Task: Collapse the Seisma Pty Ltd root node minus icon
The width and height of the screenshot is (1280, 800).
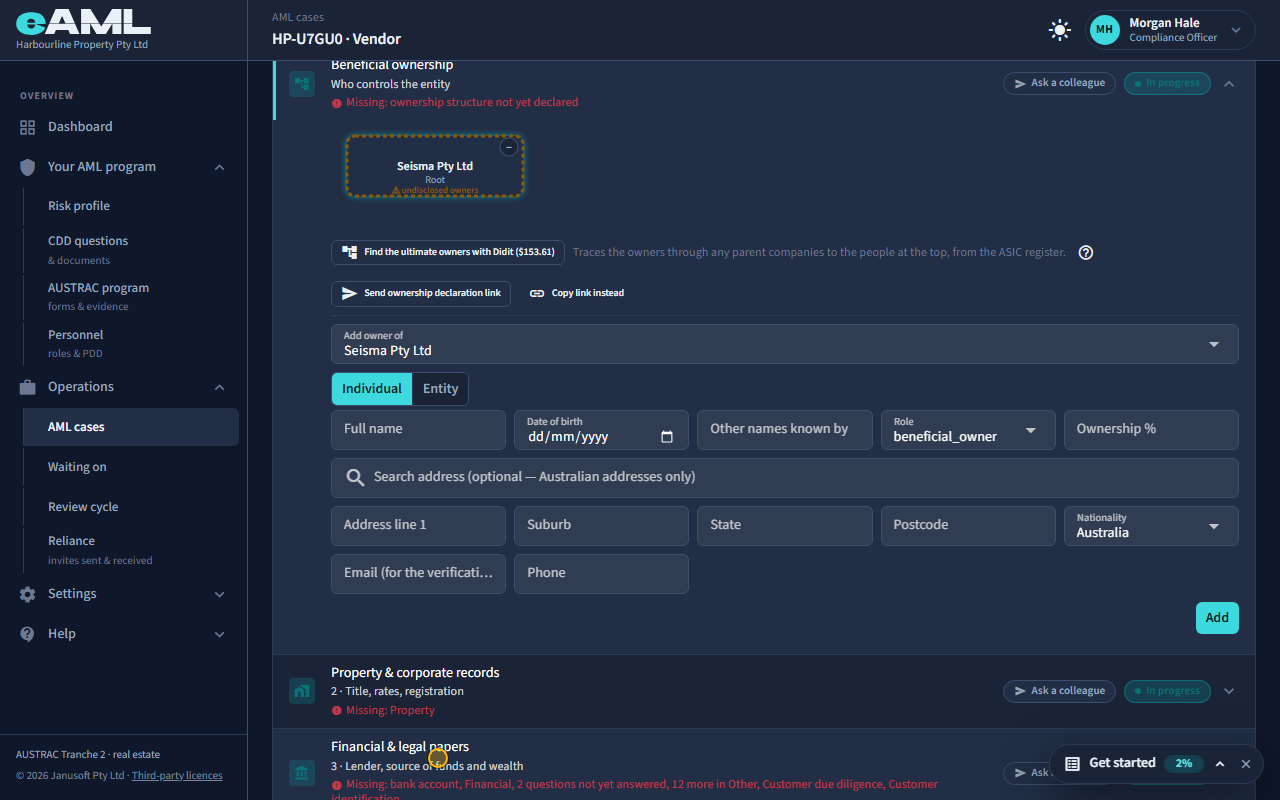Action: [x=508, y=147]
